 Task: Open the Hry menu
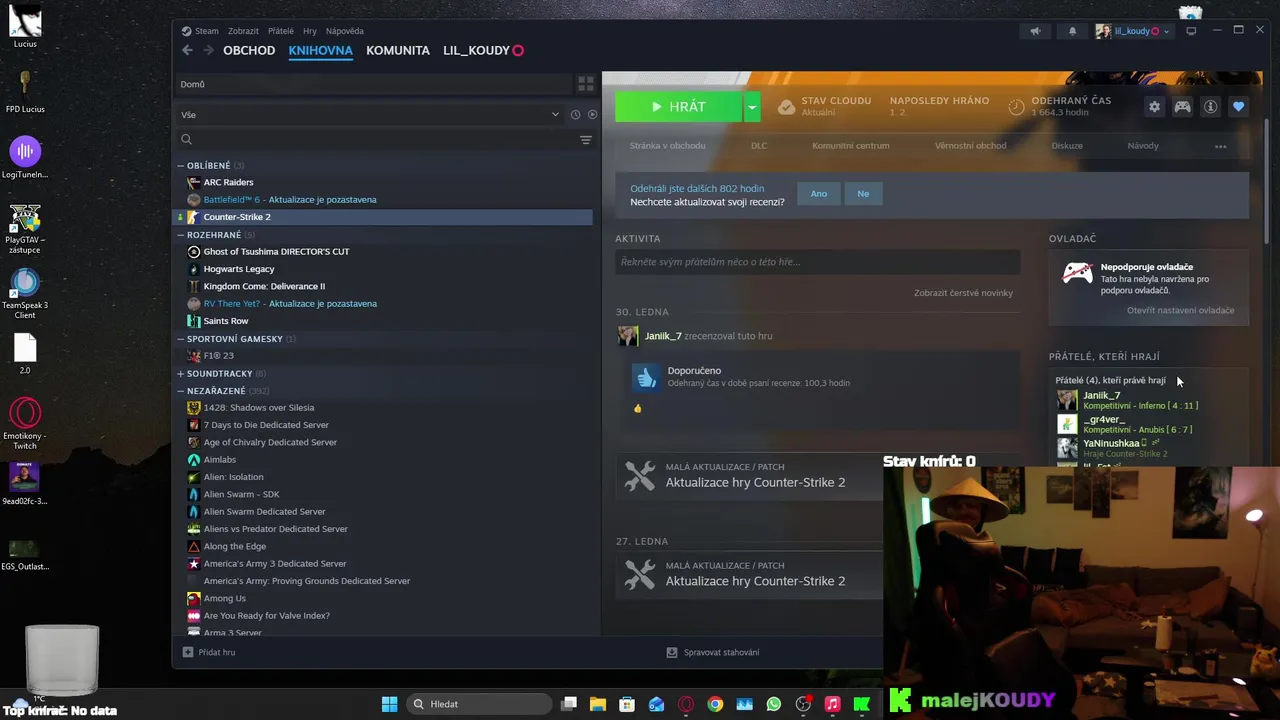[x=310, y=31]
